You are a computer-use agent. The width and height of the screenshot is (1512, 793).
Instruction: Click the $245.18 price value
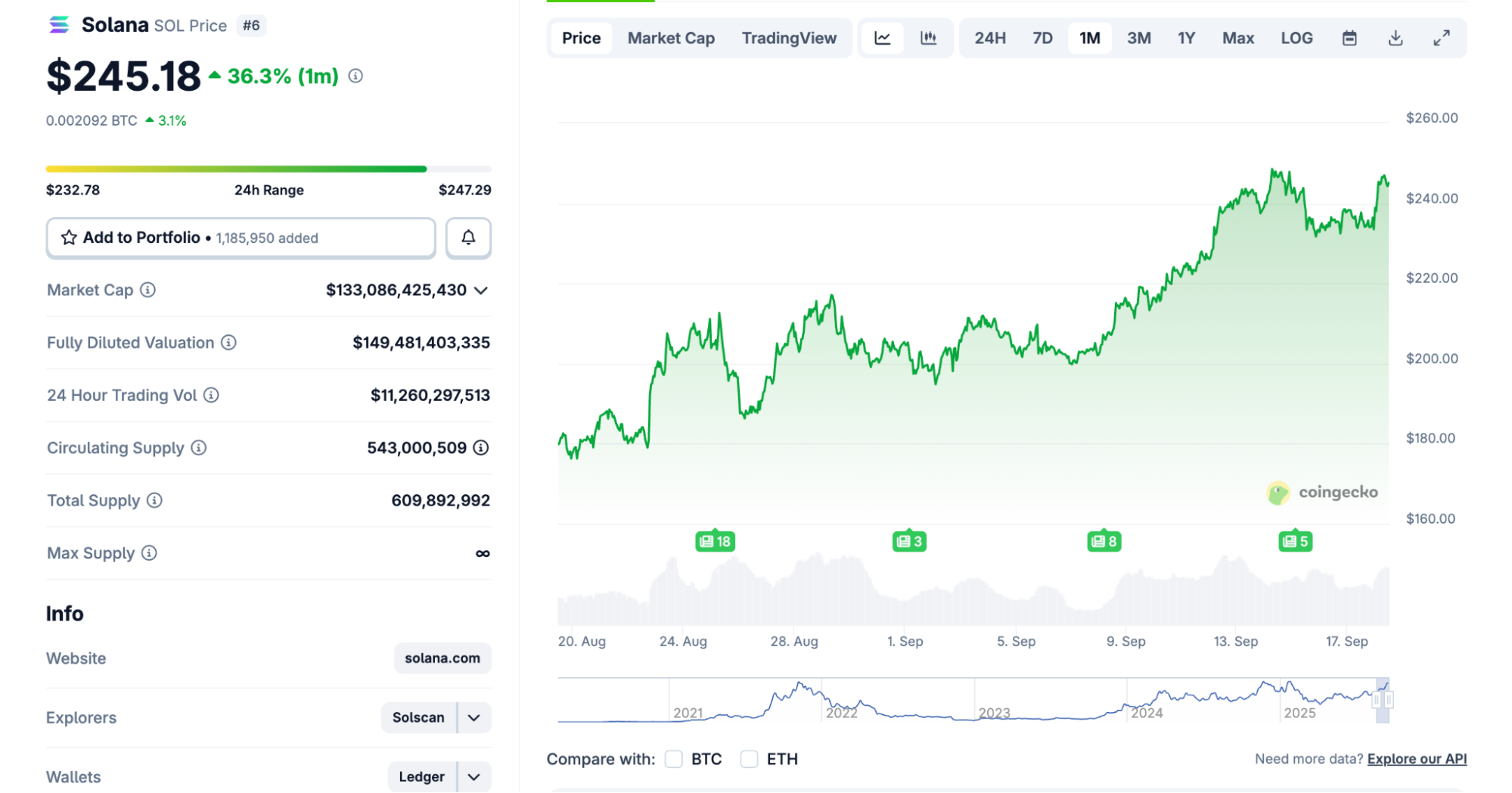[124, 76]
